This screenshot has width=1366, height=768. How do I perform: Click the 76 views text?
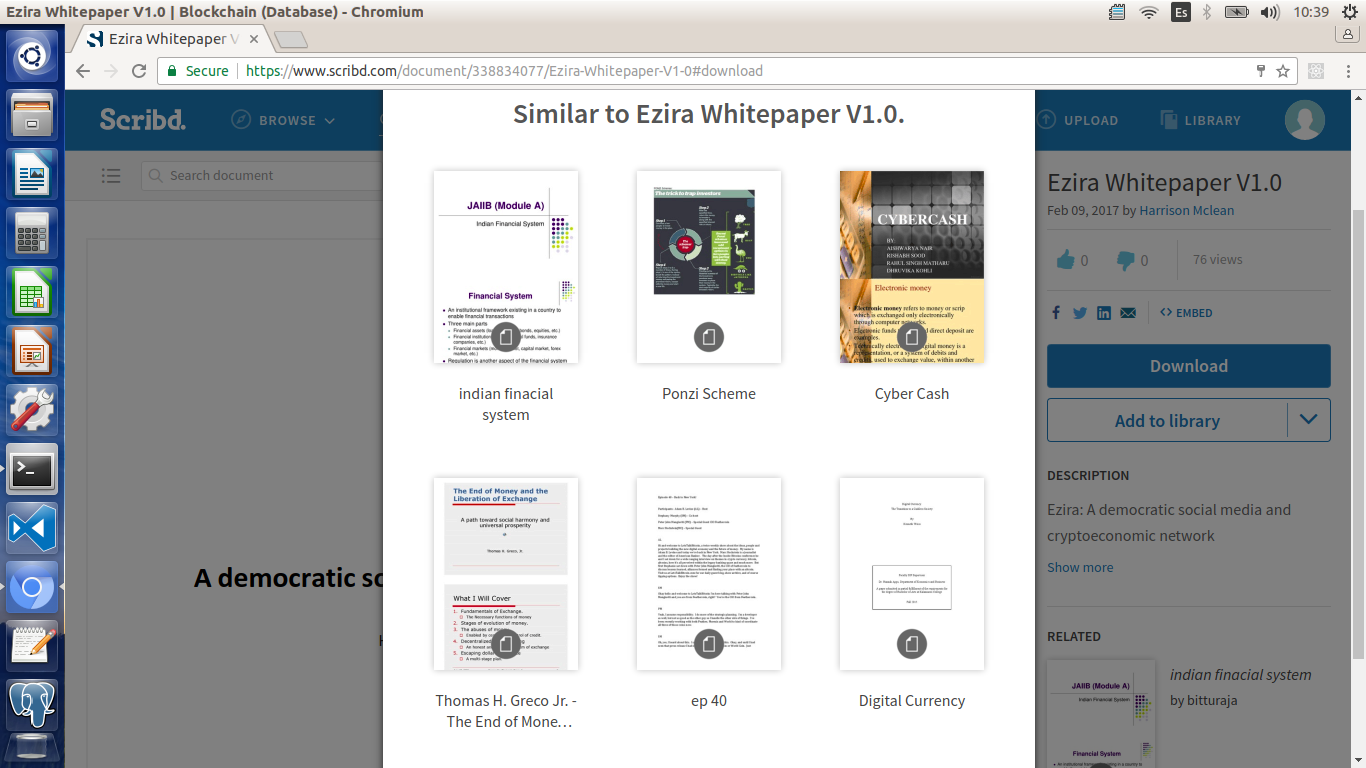1217,260
